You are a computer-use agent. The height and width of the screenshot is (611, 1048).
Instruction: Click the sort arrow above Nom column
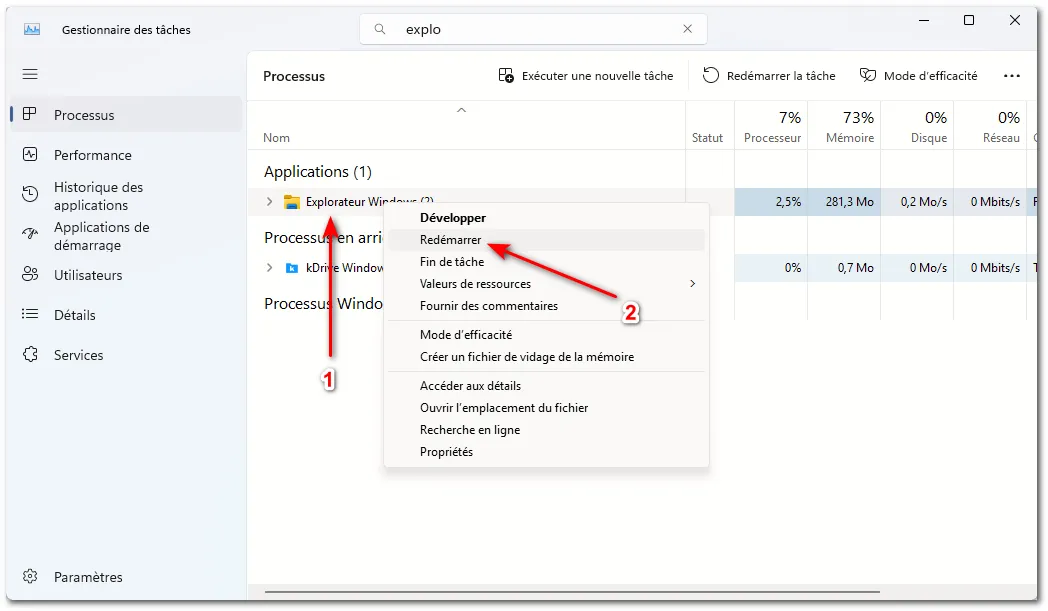461,110
